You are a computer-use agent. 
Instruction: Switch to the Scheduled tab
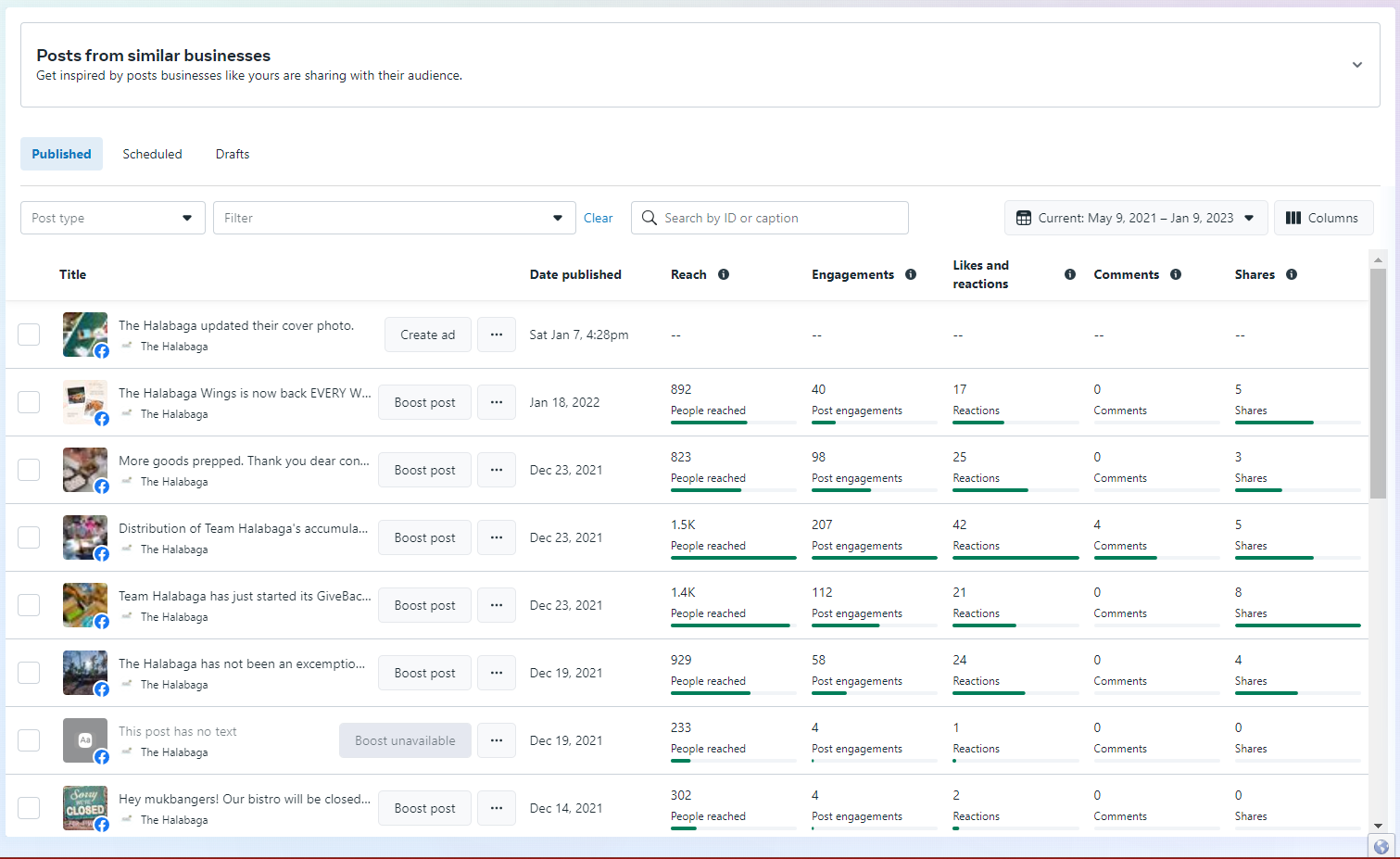click(x=152, y=154)
